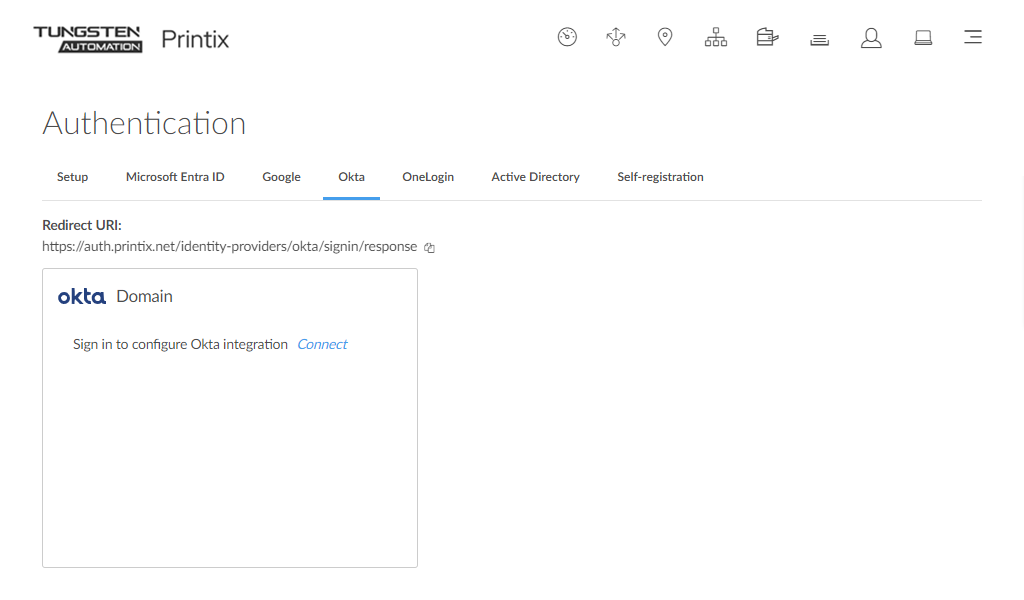
Task: Open the location pin icon
Action: pos(665,38)
